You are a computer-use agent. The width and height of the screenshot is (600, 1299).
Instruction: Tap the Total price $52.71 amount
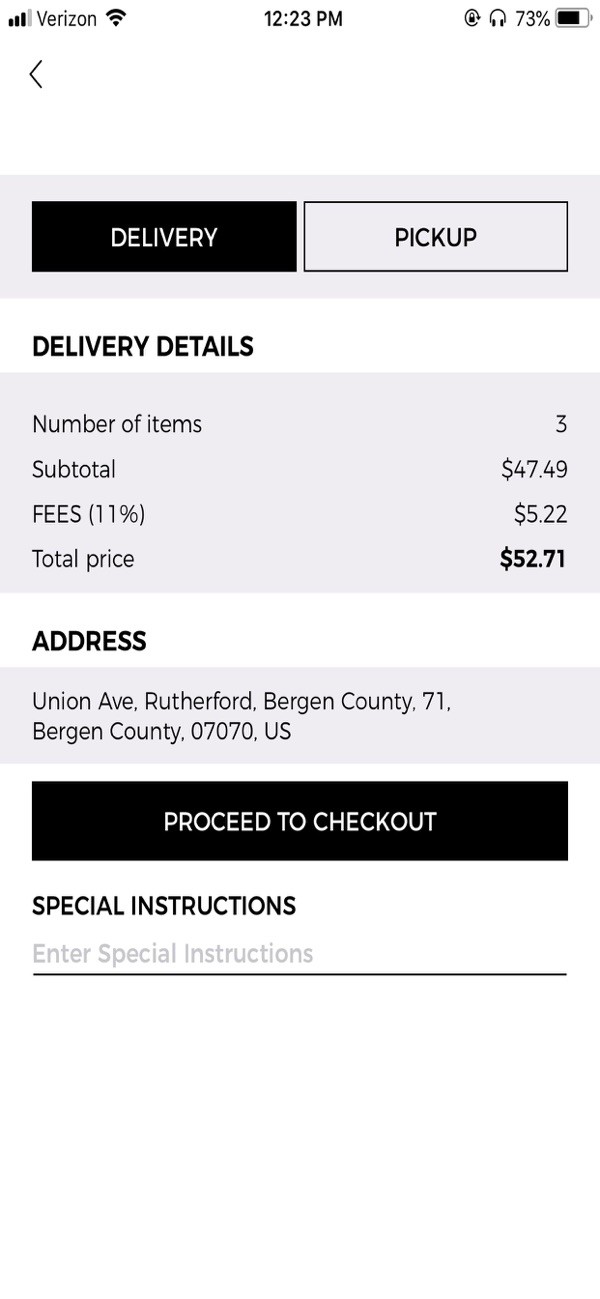[x=533, y=559]
